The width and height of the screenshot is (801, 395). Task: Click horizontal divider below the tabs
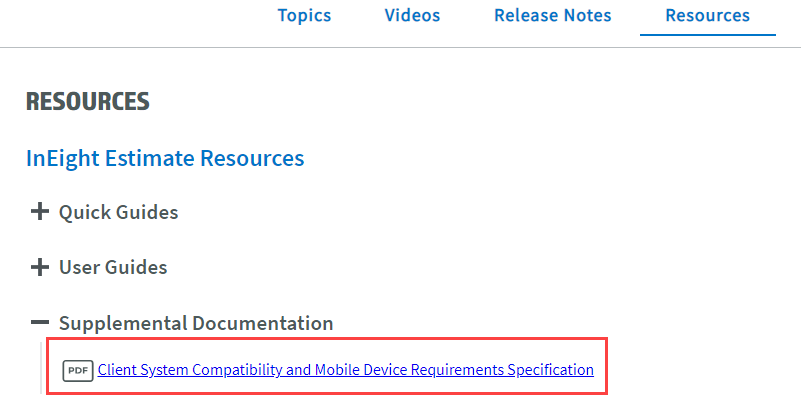tap(400, 48)
